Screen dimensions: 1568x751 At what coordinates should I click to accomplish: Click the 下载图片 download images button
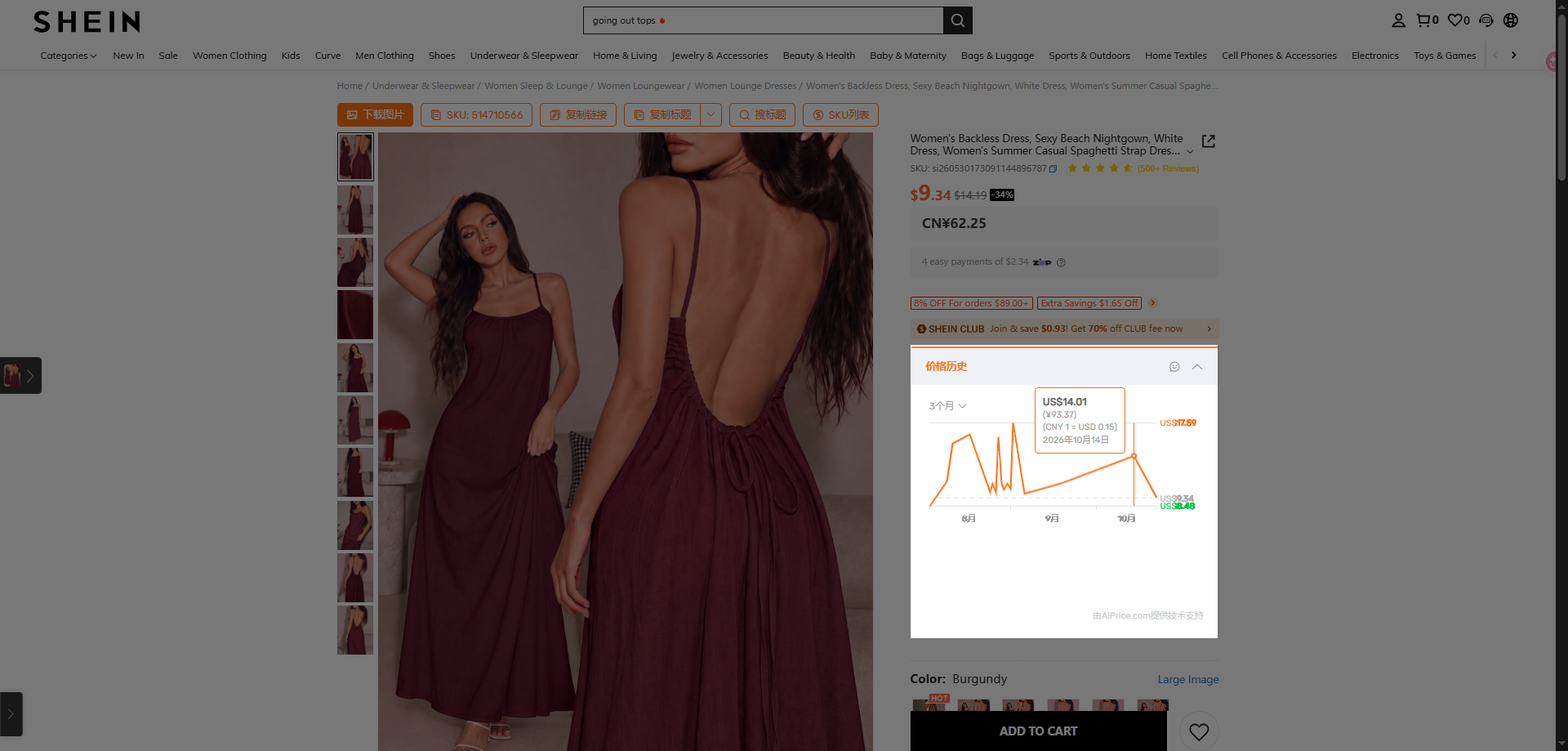click(x=375, y=115)
